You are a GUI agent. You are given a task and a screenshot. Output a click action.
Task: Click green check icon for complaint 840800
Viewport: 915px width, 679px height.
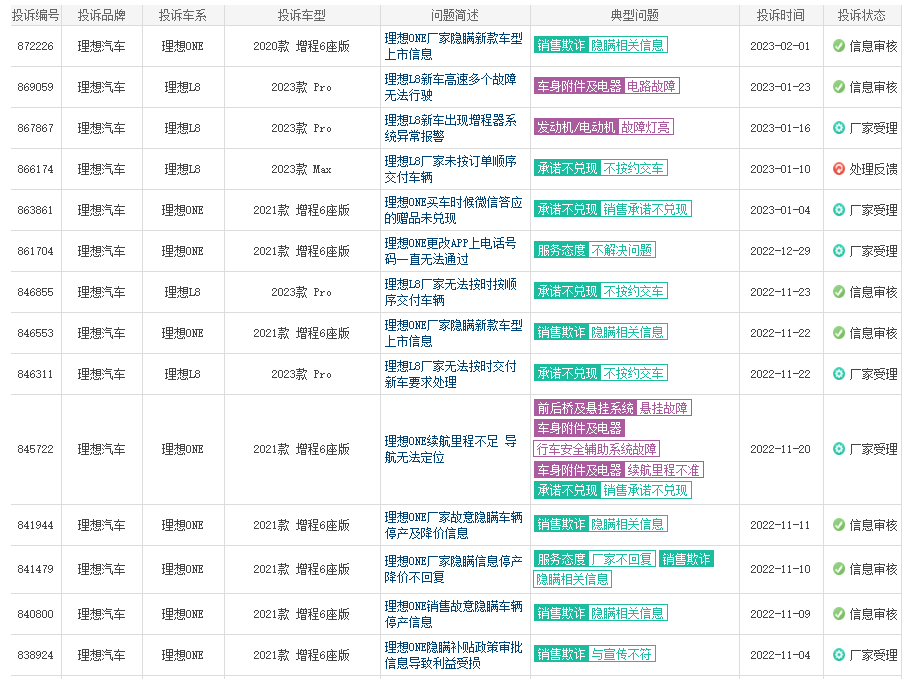(839, 614)
